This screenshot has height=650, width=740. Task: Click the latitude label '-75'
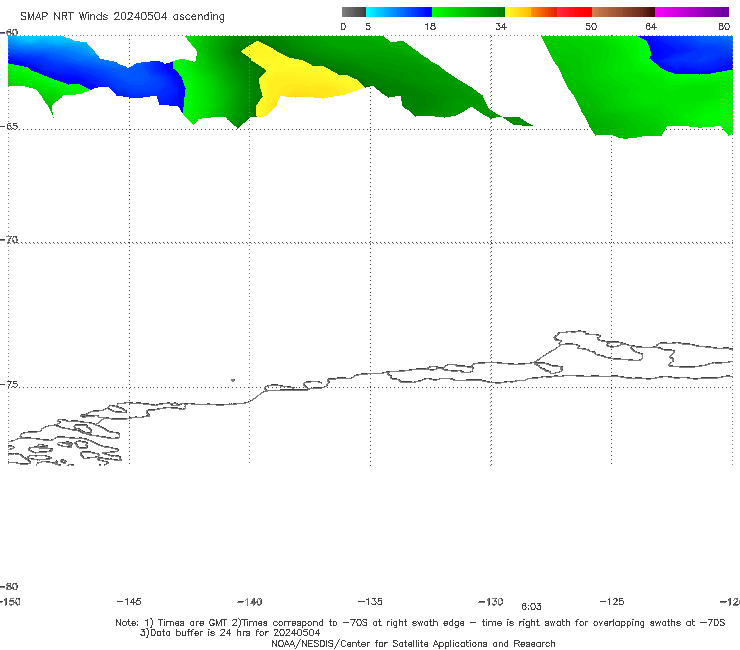tap(9, 384)
